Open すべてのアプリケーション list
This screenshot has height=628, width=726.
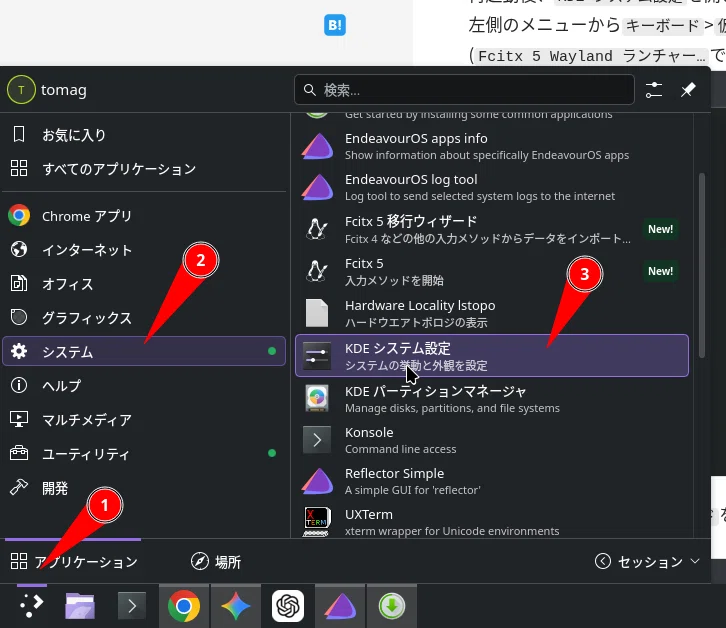point(144,169)
